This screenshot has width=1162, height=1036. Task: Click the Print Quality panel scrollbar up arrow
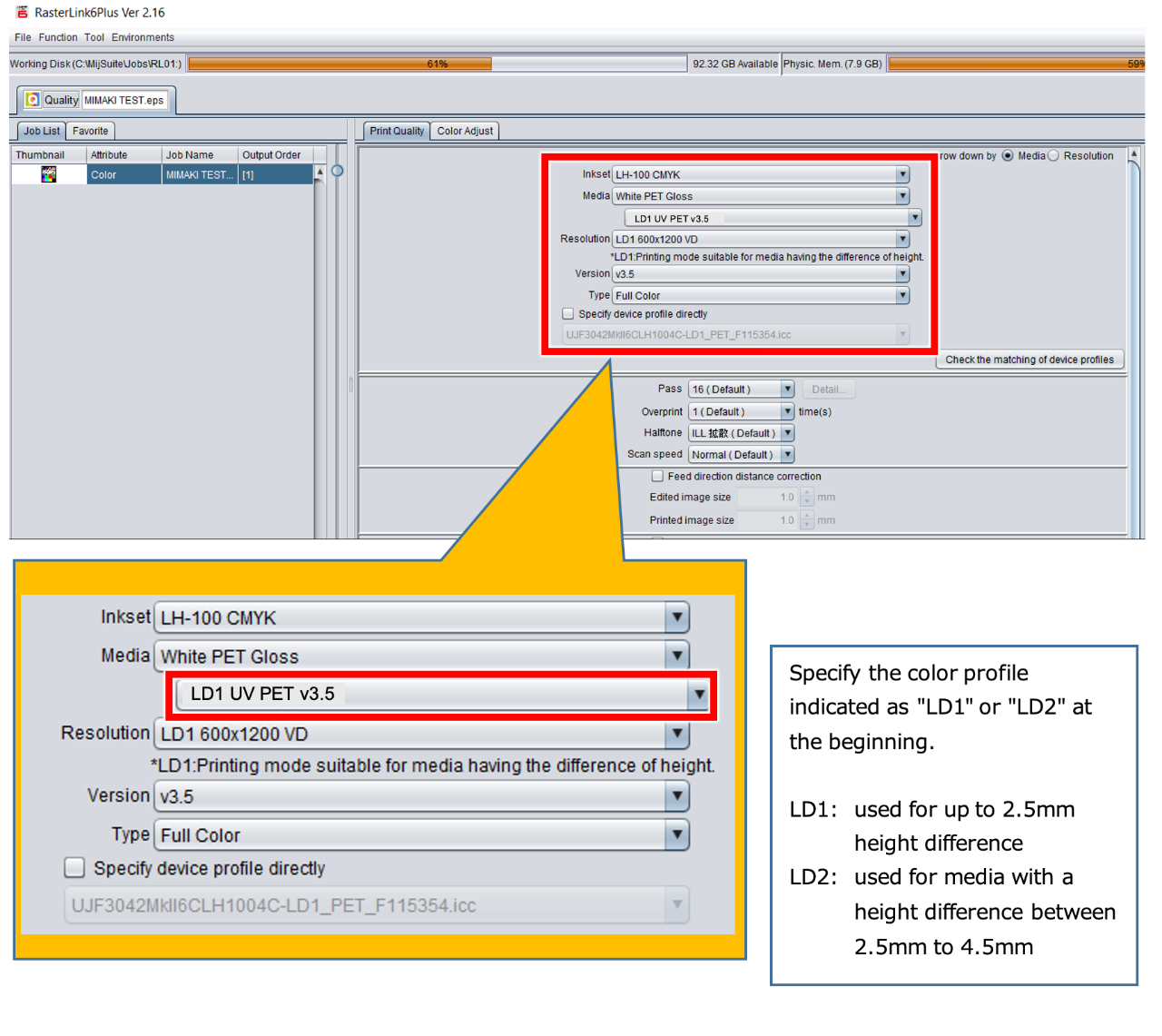tap(1133, 154)
